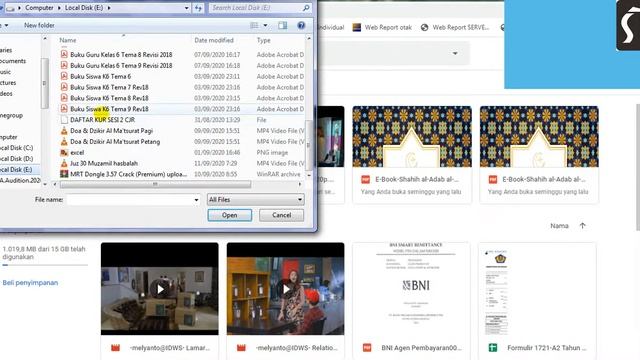This screenshot has width=640, height=360.
Task: Click the Search Local Disk (E:) field
Action: click(x=255, y=8)
